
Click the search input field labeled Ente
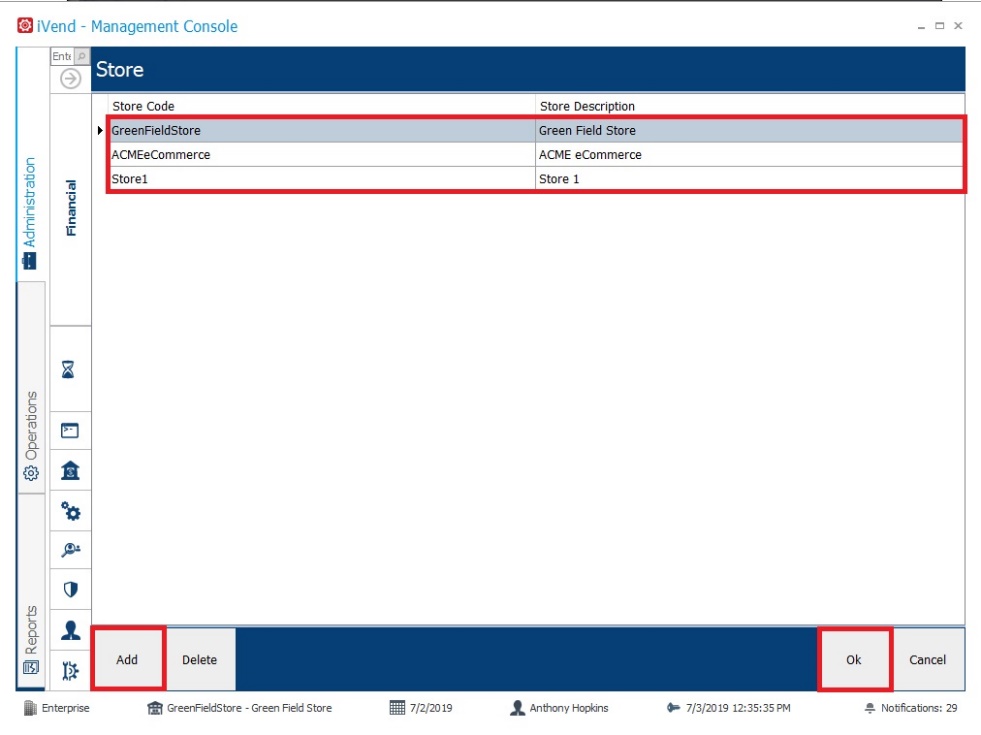pyautogui.click(x=63, y=56)
